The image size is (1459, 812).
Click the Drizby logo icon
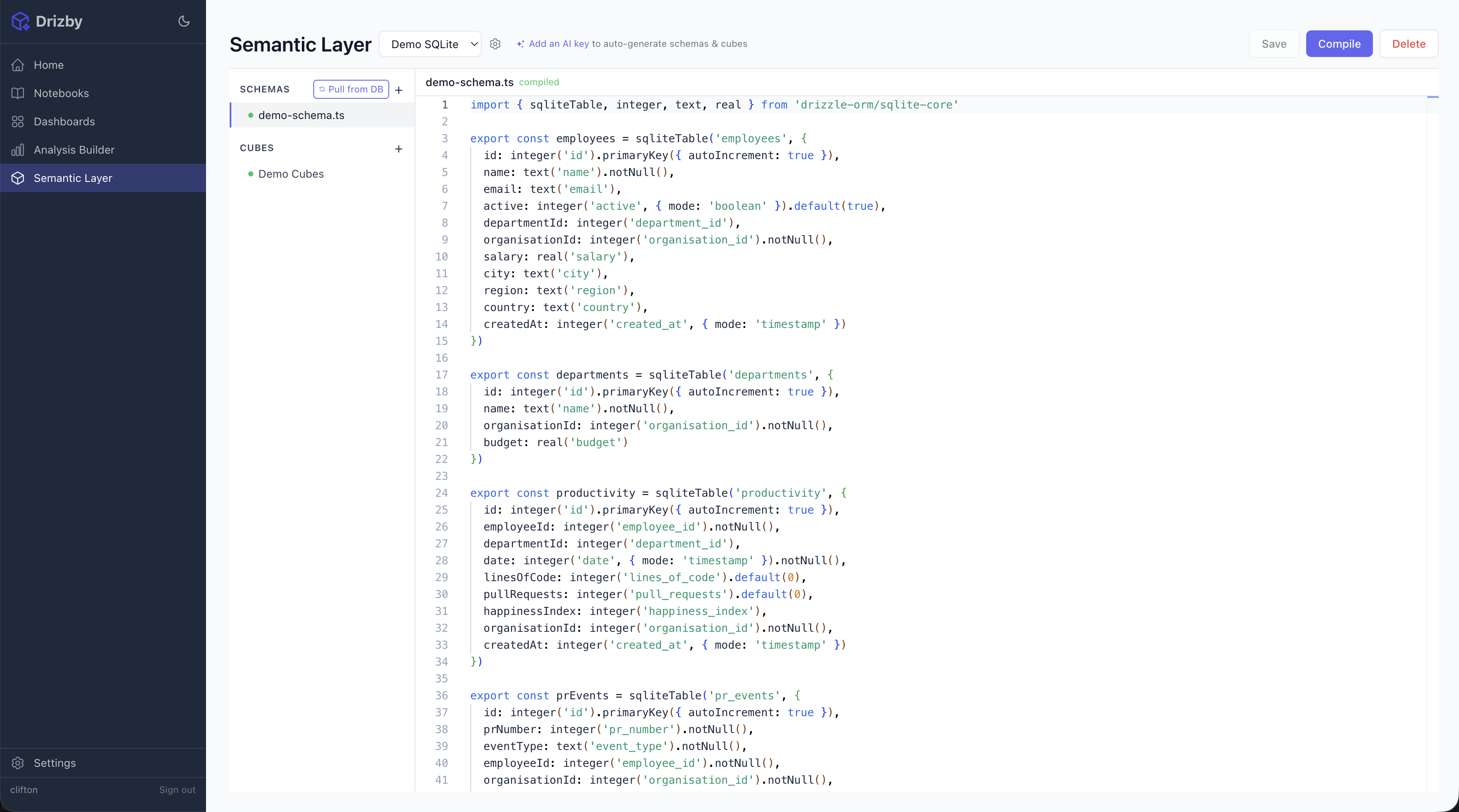coord(20,21)
